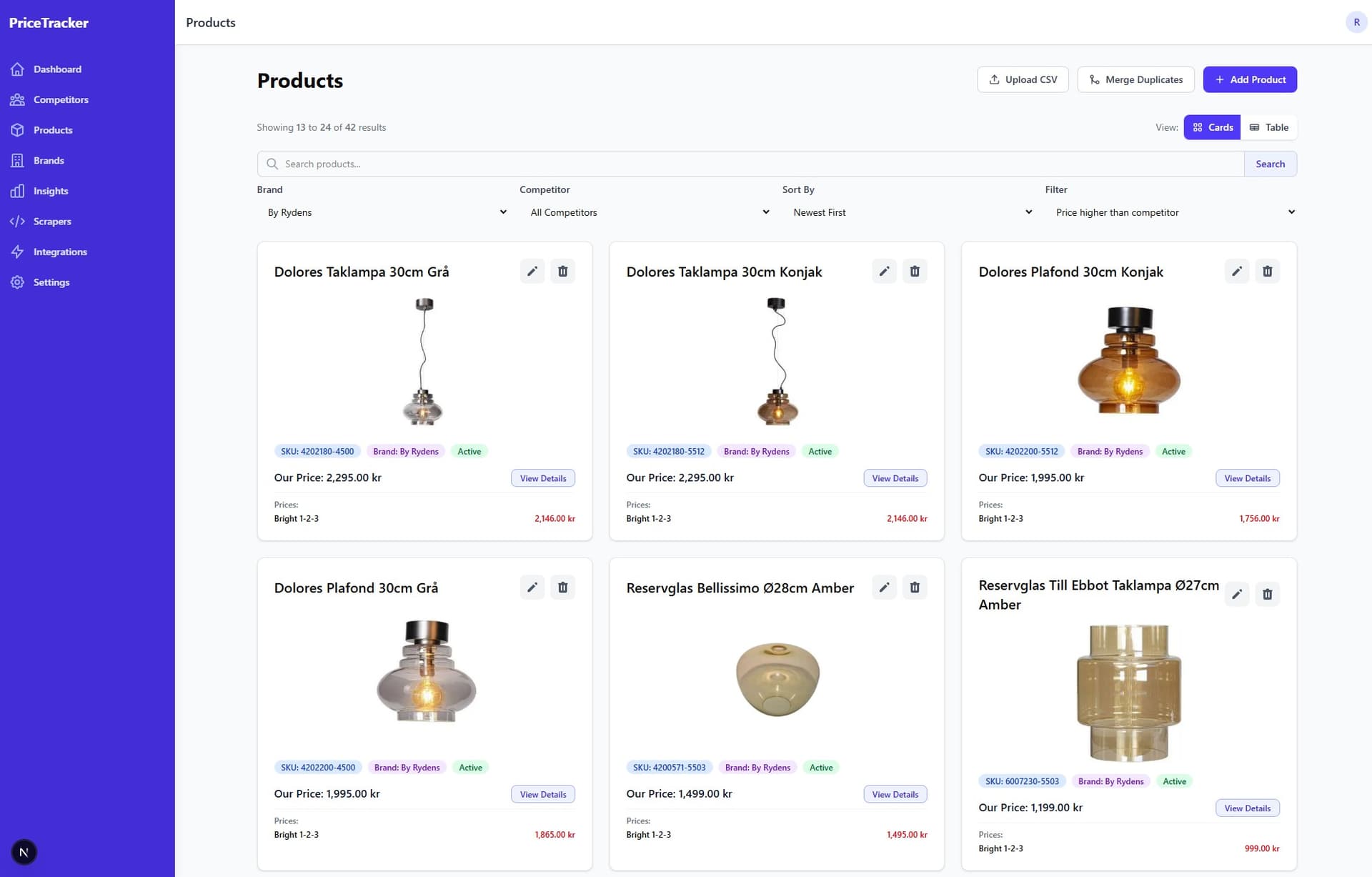The height and width of the screenshot is (877, 1372).
Task: Switch to the Cards view
Action: (x=1213, y=127)
